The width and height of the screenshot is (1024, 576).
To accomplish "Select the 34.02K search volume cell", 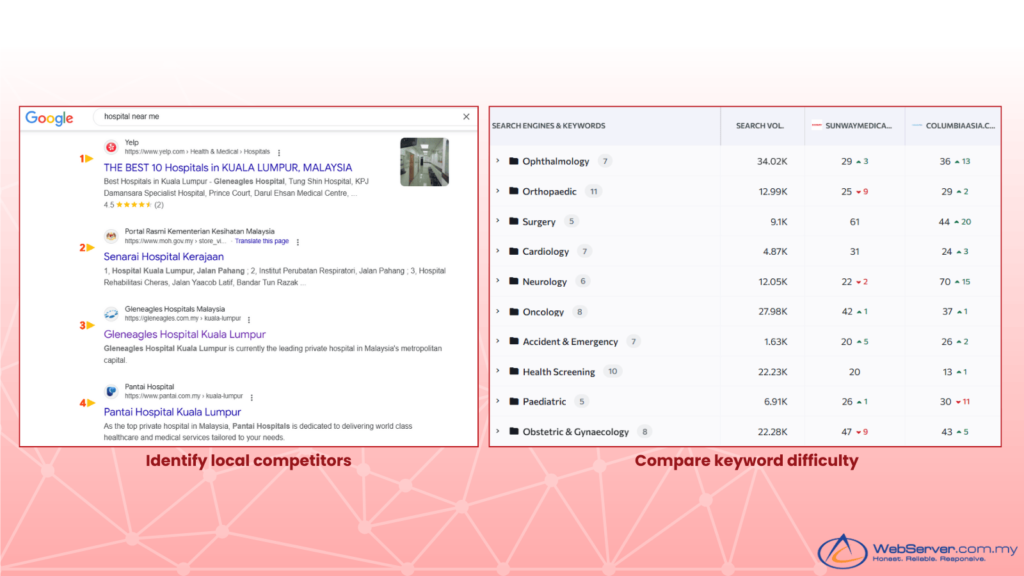I will (x=772, y=161).
